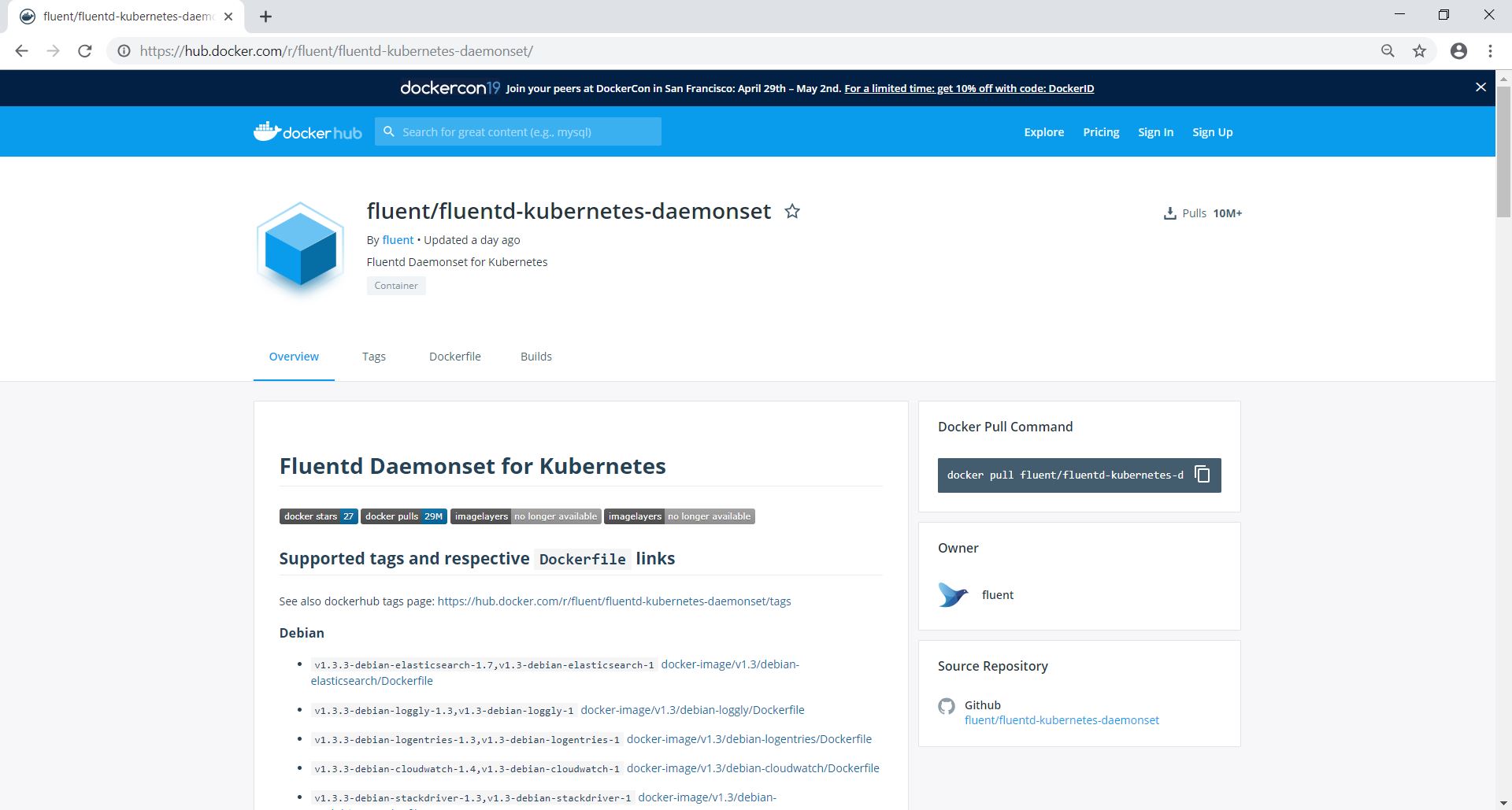
Task: Click the repository title fluent/fluentd-kubernetes-daemonset
Action: [569, 211]
